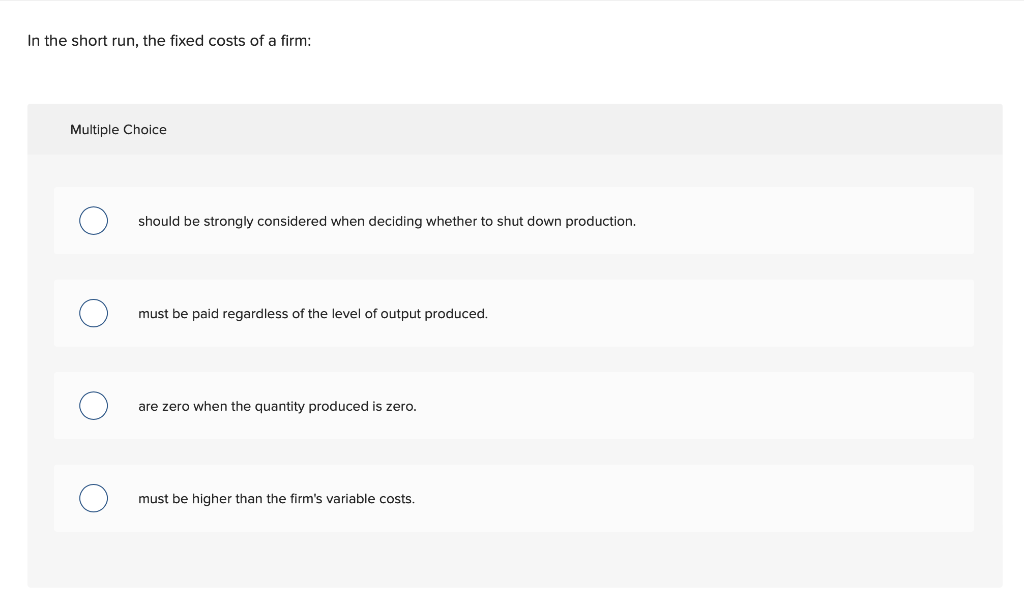
Task: Click answer text 'should be strongly considered when deciding'
Action: [387, 221]
